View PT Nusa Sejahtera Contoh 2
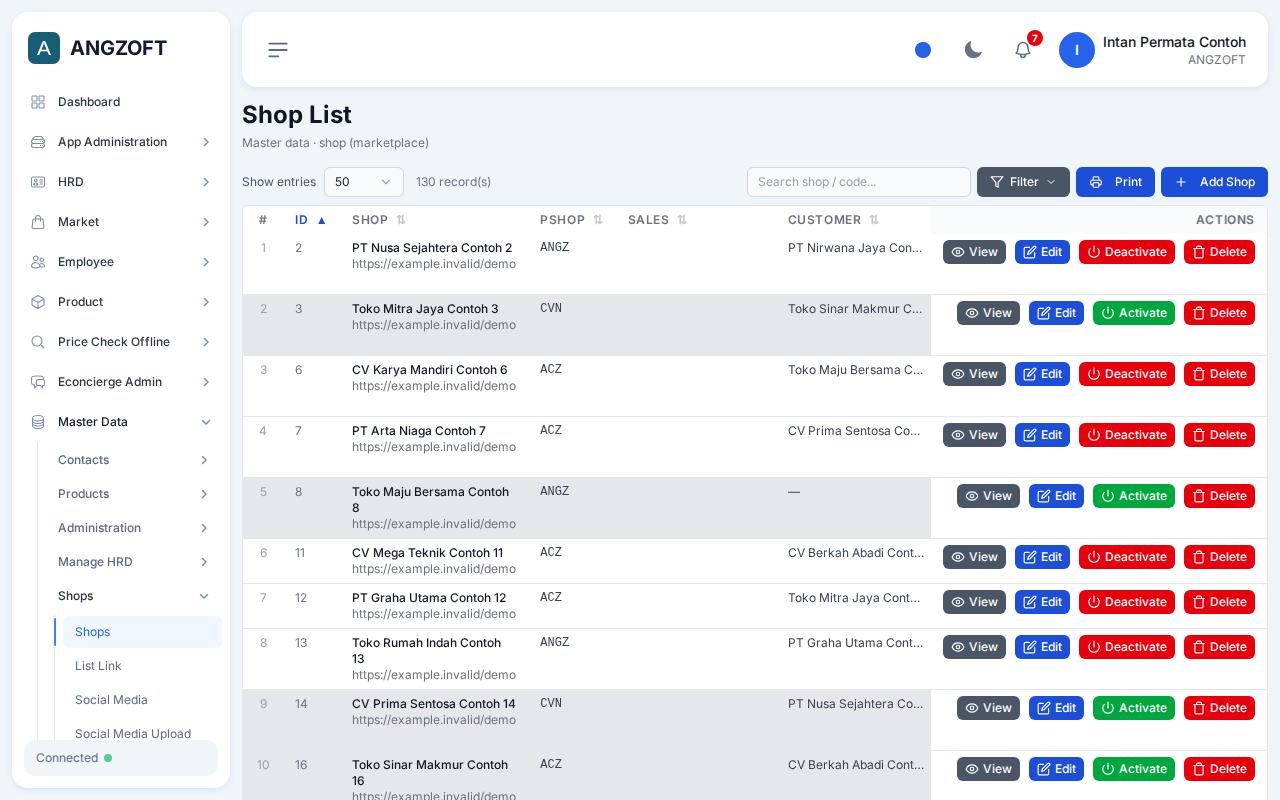Screen dimensions: 1280x800 (974, 252)
